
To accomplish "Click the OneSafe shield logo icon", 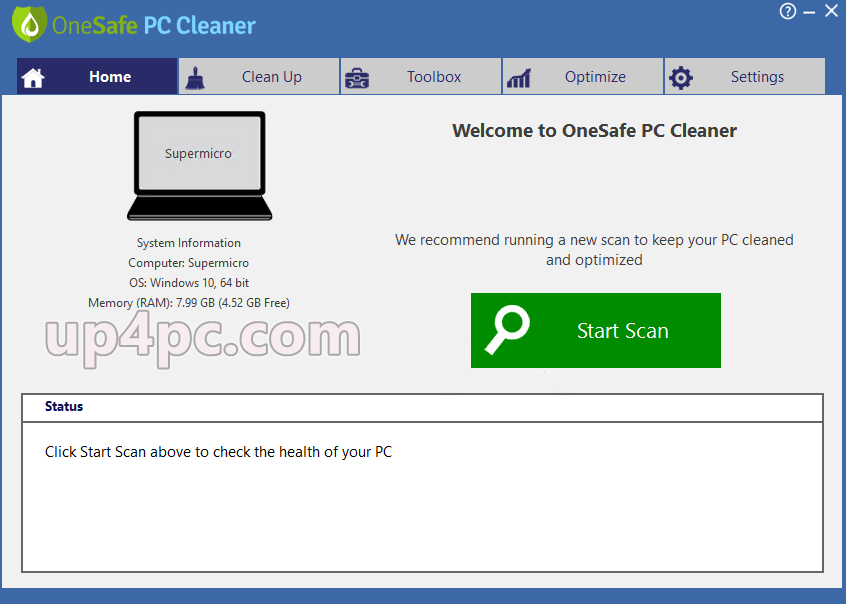I will [29, 24].
